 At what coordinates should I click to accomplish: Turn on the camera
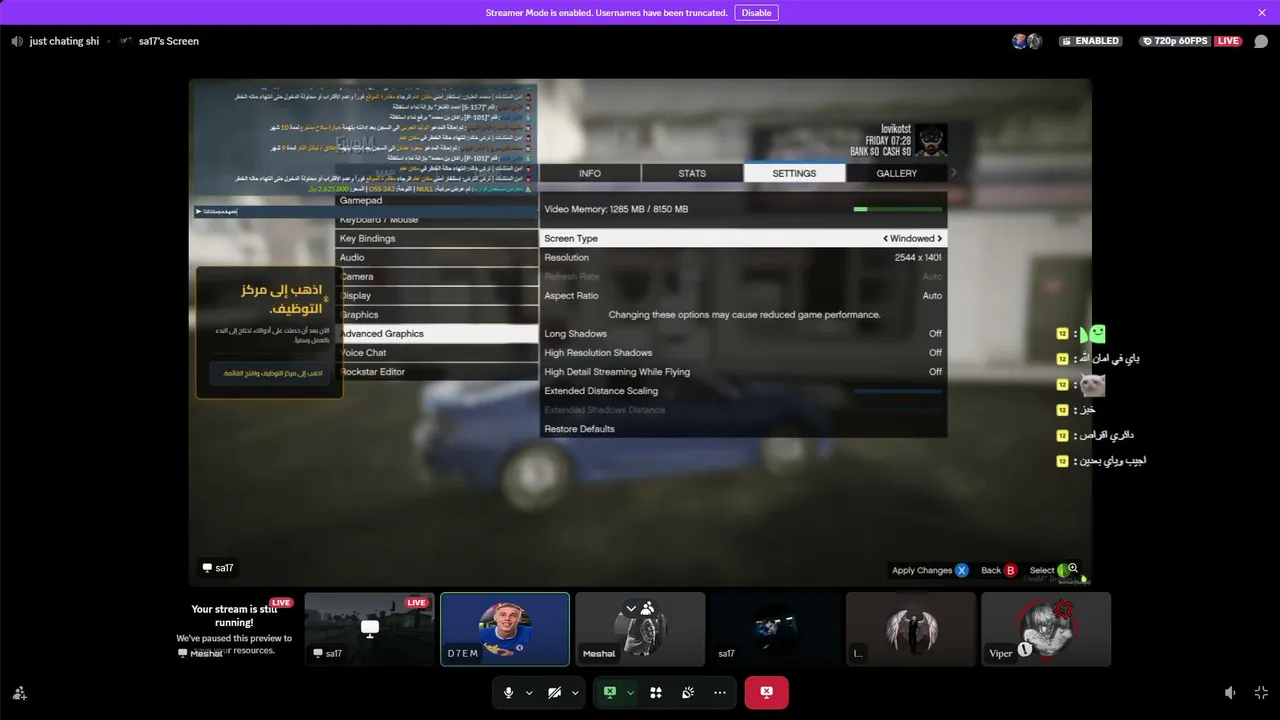[554, 692]
